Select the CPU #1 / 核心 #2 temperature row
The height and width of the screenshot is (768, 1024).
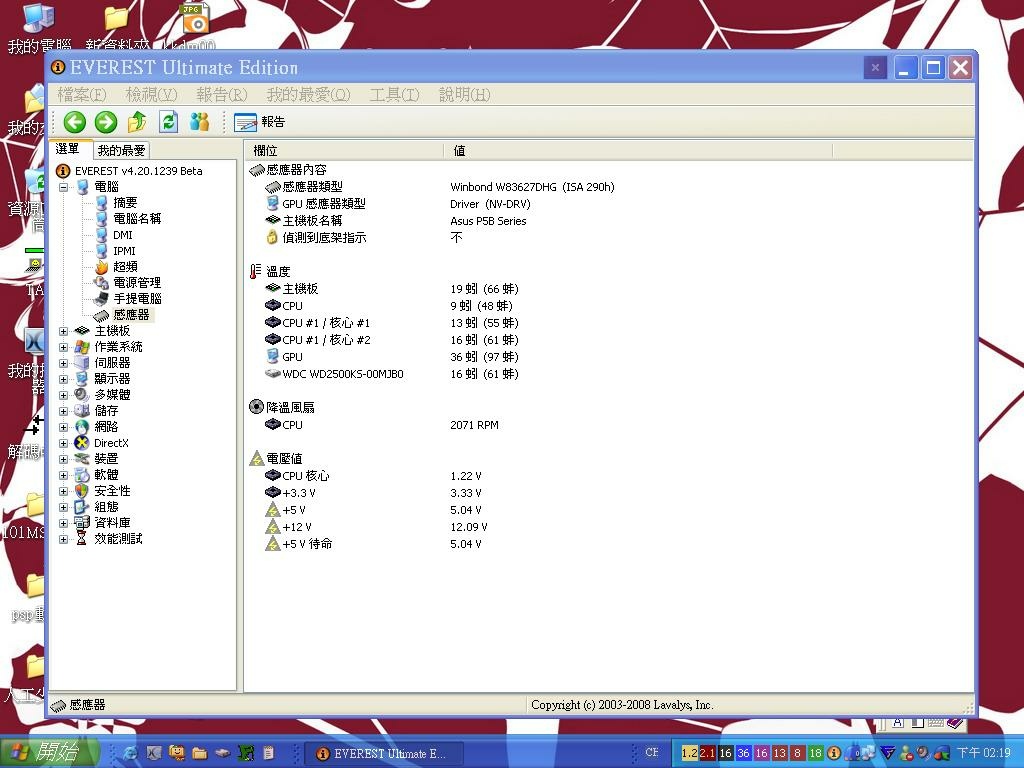pyautogui.click(x=391, y=340)
